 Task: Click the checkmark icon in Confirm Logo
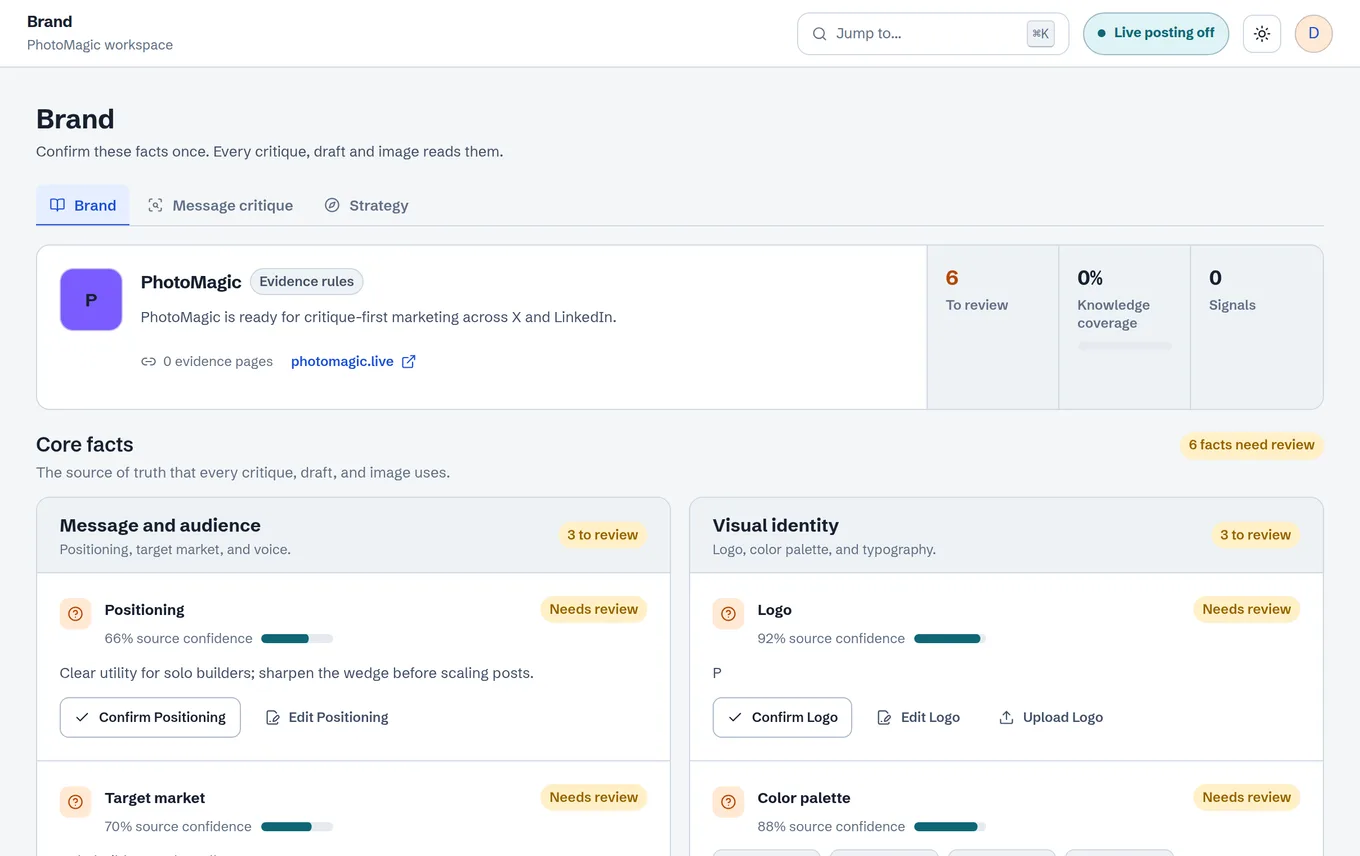pyautogui.click(x=736, y=717)
